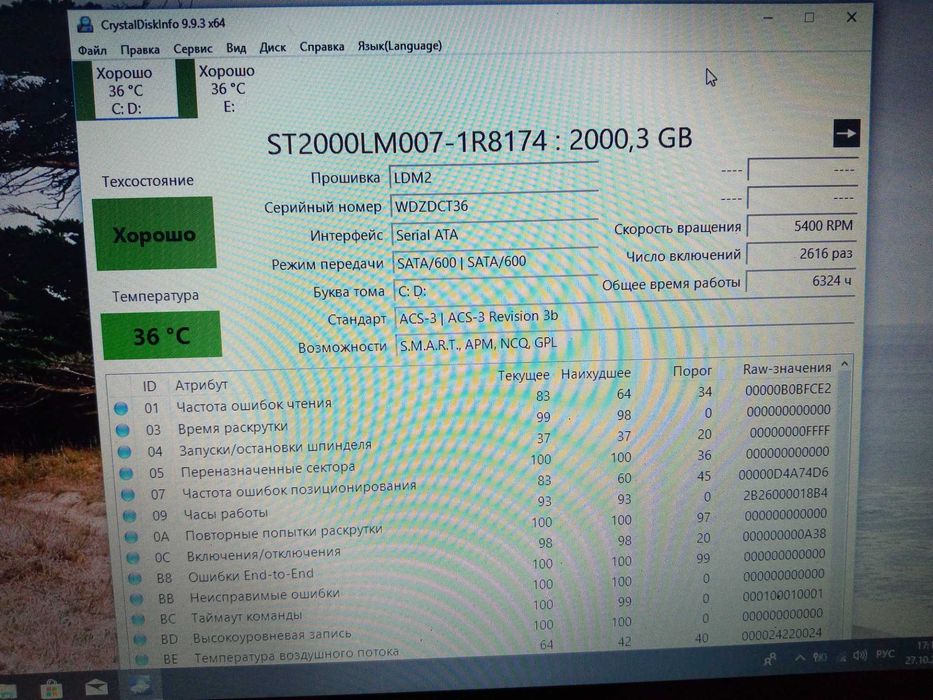The height and width of the screenshot is (700, 933).
Task: Click status dot for attribute 01
Action: pyautogui.click(x=121, y=408)
